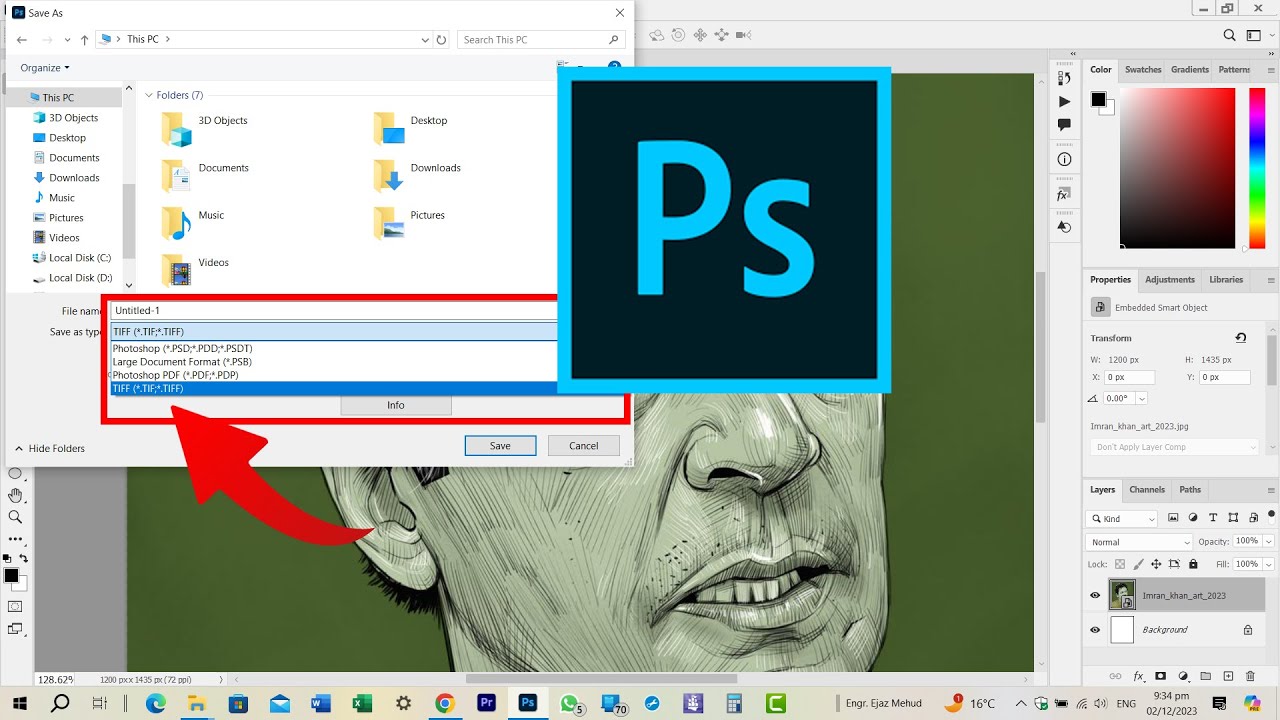
Task: Create a new group folder icon
Action: 1206,676
